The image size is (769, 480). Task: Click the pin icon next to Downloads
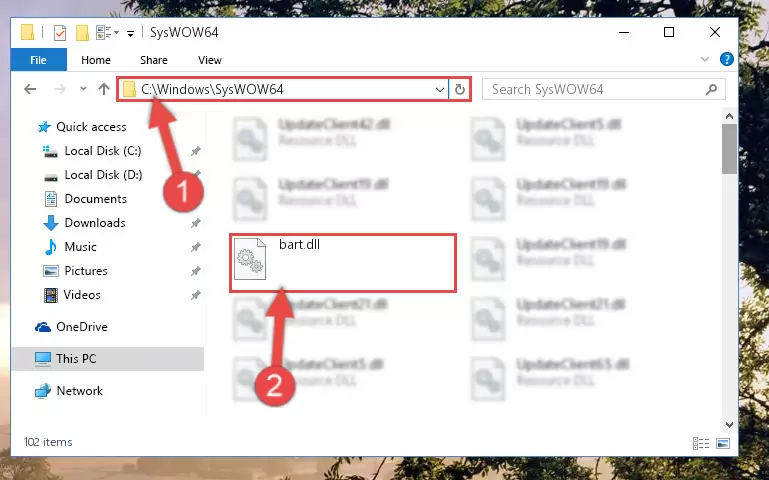[x=196, y=223]
